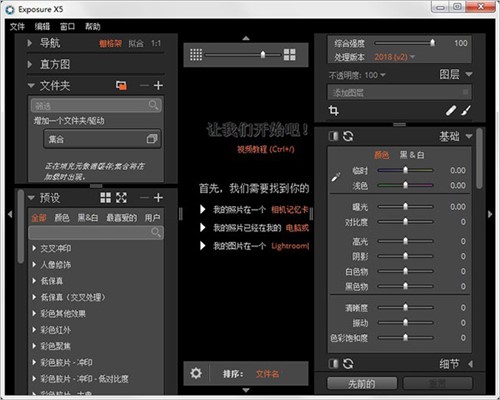Click the 添加图层 field

pos(399,92)
